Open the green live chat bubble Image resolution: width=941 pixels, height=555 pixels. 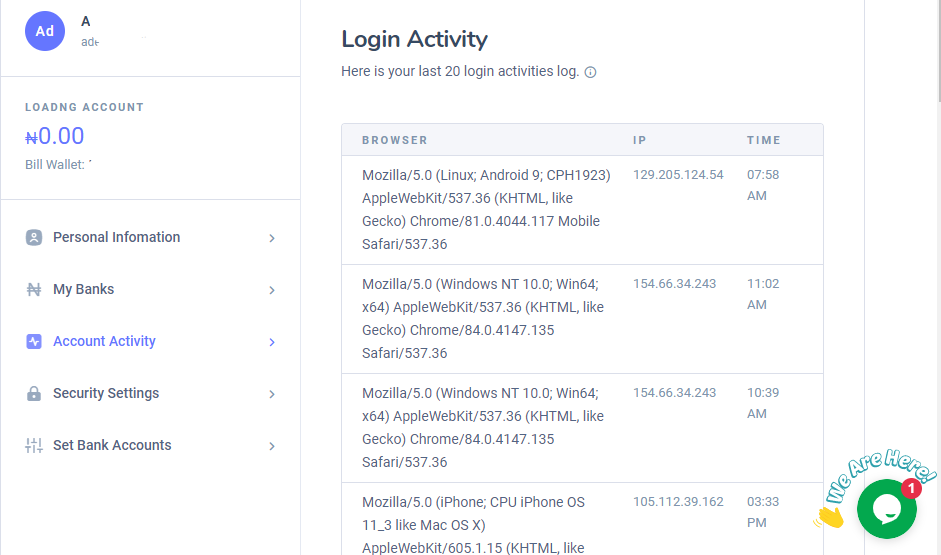886,509
